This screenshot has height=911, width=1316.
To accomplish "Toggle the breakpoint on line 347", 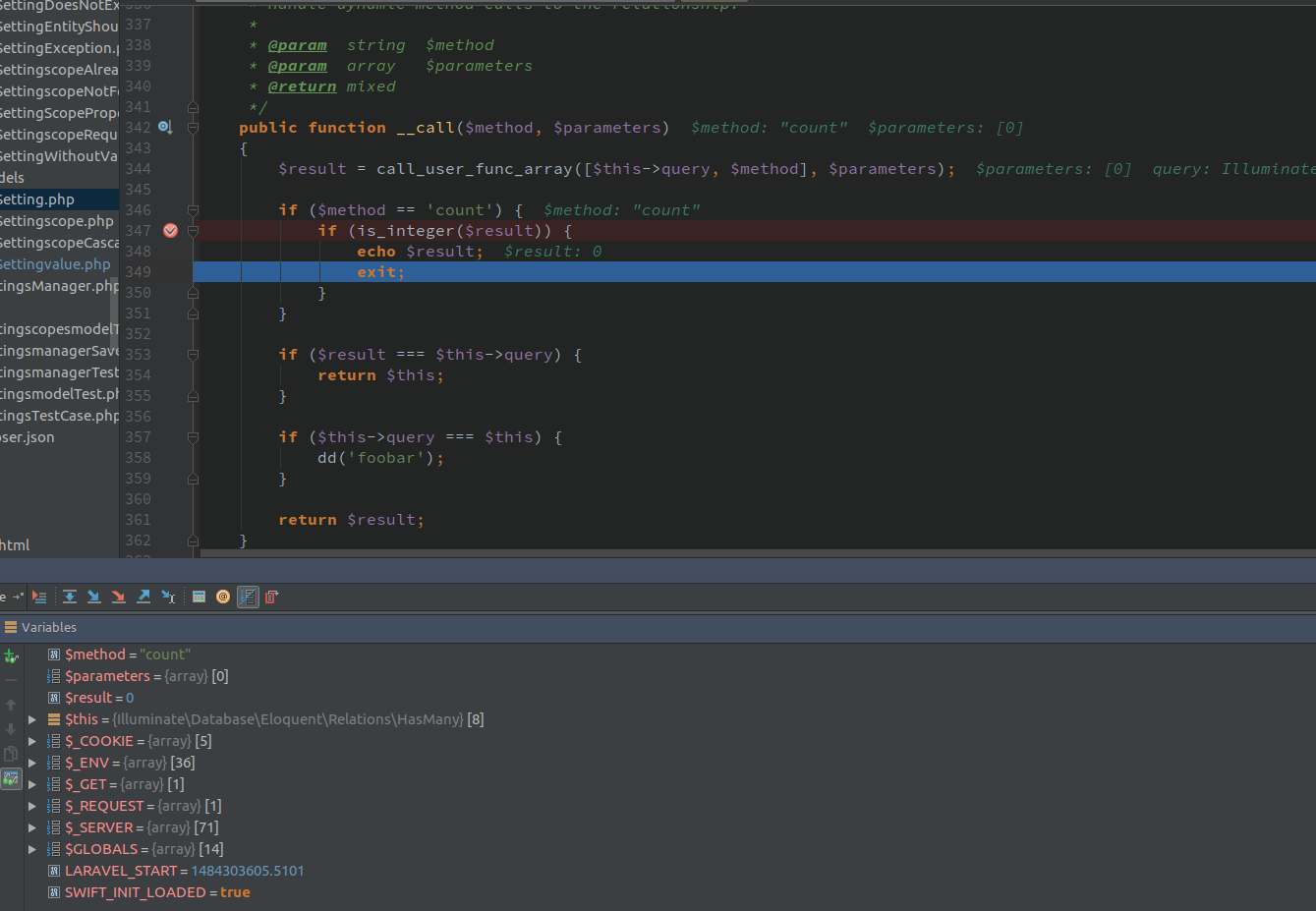I will [x=170, y=230].
